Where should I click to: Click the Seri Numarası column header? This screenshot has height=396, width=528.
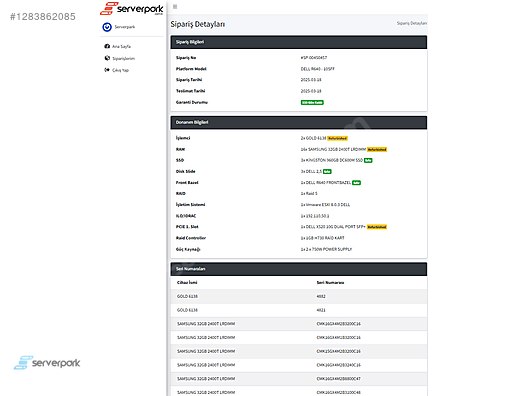point(330,283)
